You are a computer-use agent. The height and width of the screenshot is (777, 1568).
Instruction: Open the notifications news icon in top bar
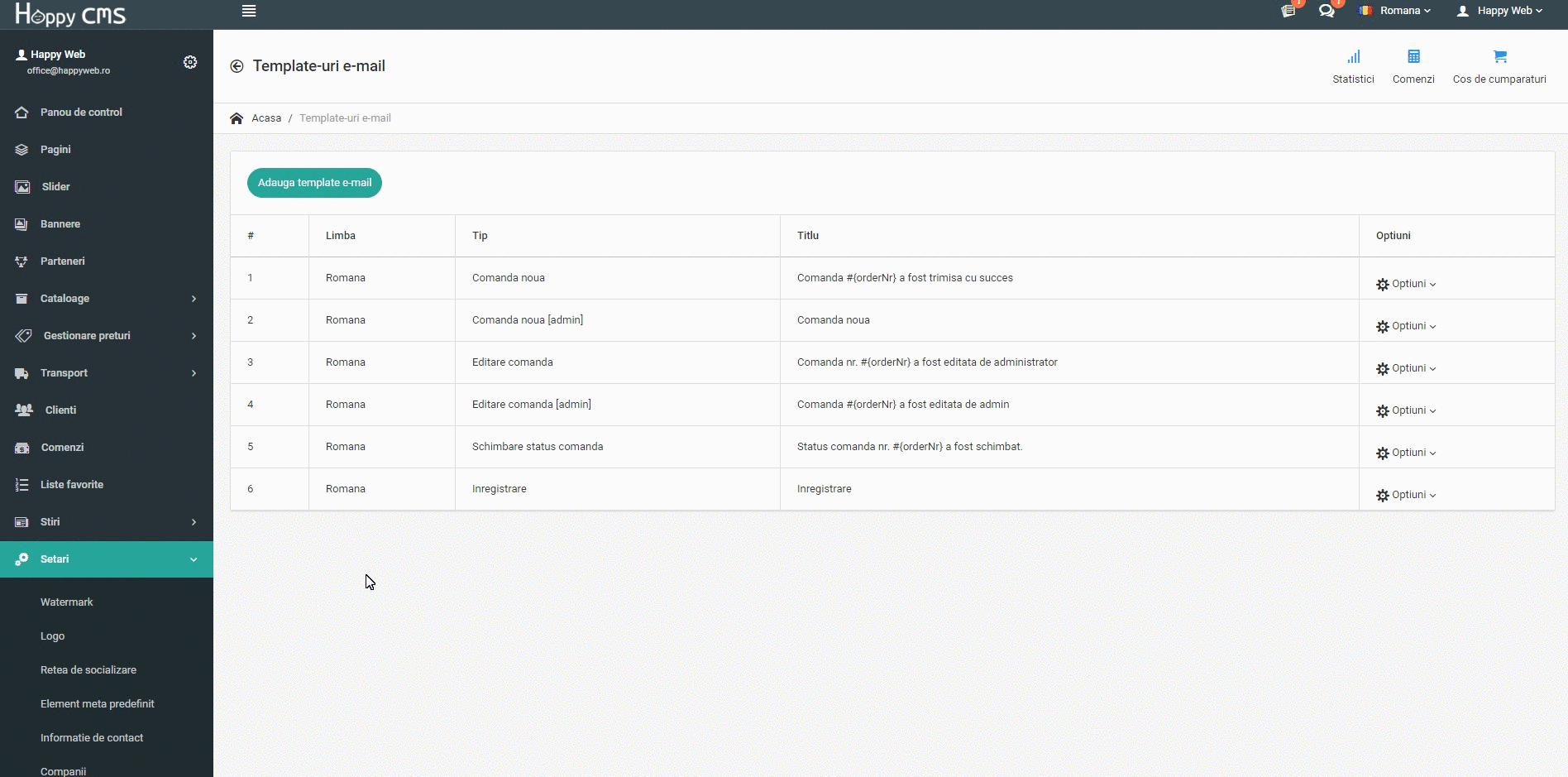pyautogui.click(x=1288, y=11)
